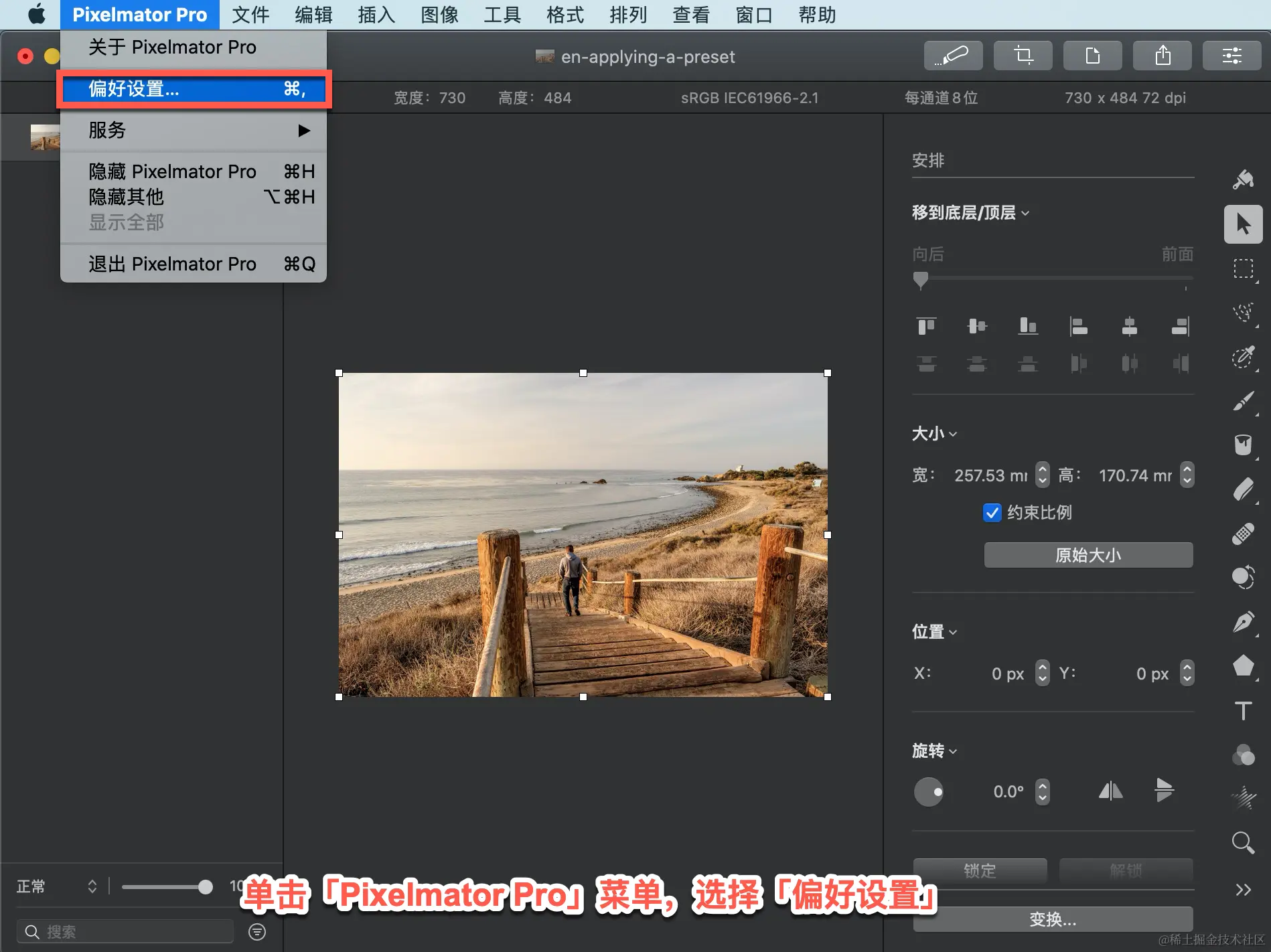Viewport: 1271px width, 952px height.
Task: Open the 格式 menu
Action: pyautogui.click(x=565, y=15)
